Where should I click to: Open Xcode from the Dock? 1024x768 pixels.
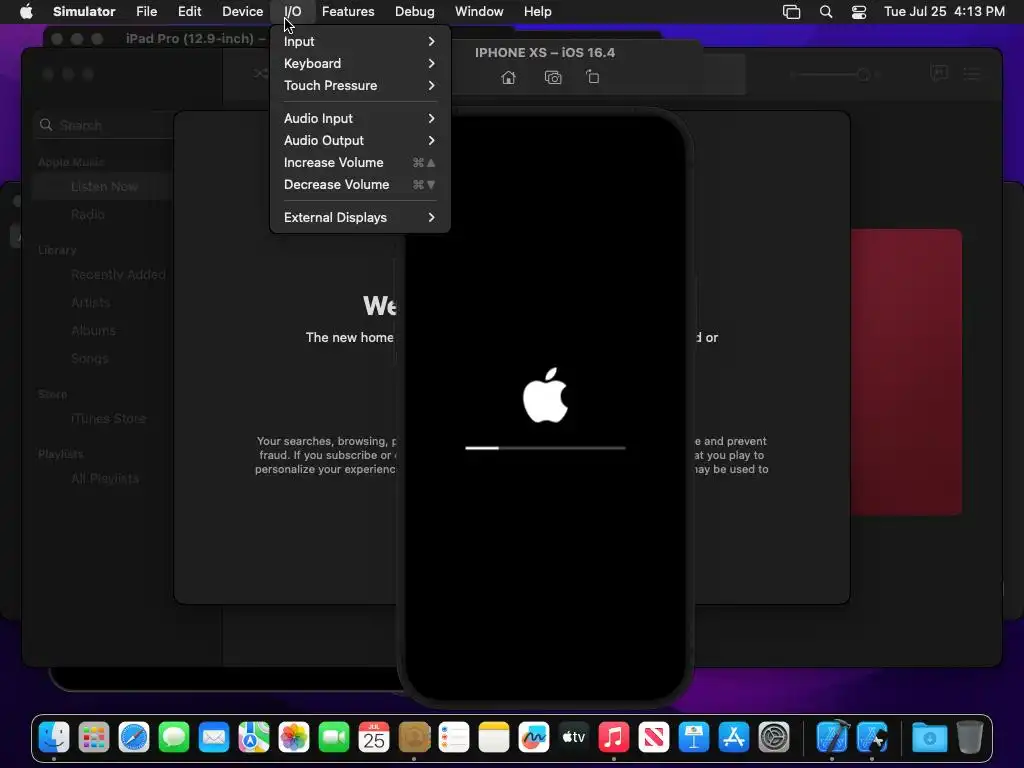click(x=832, y=737)
